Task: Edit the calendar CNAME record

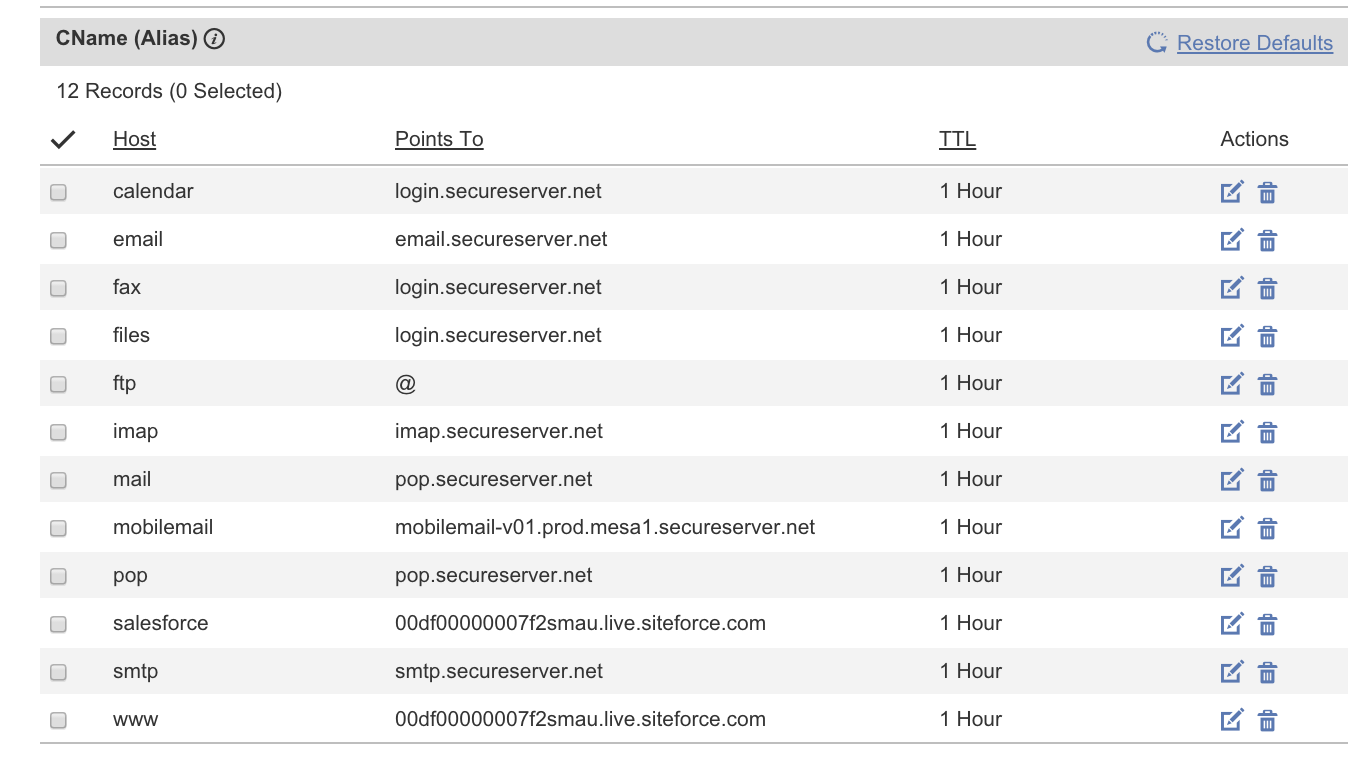Action: [x=1232, y=192]
